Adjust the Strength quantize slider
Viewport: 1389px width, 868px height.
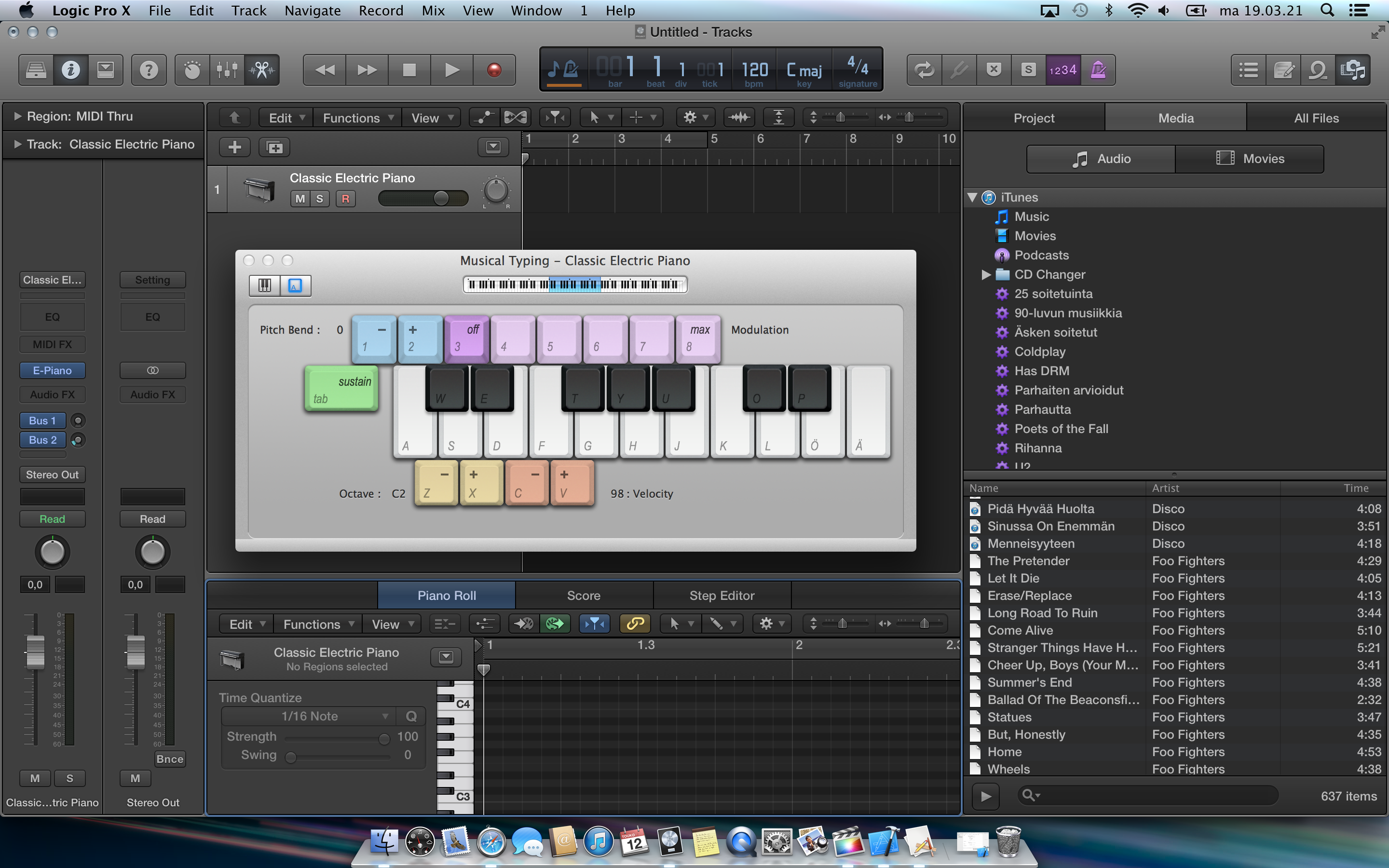pyautogui.click(x=338, y=738)
